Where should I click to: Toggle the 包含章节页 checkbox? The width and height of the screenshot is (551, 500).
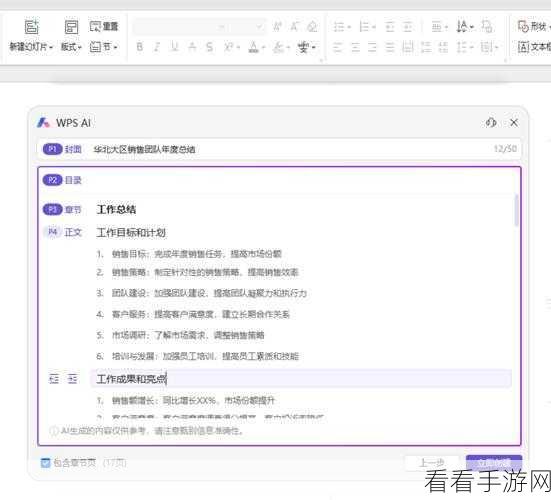46,463
